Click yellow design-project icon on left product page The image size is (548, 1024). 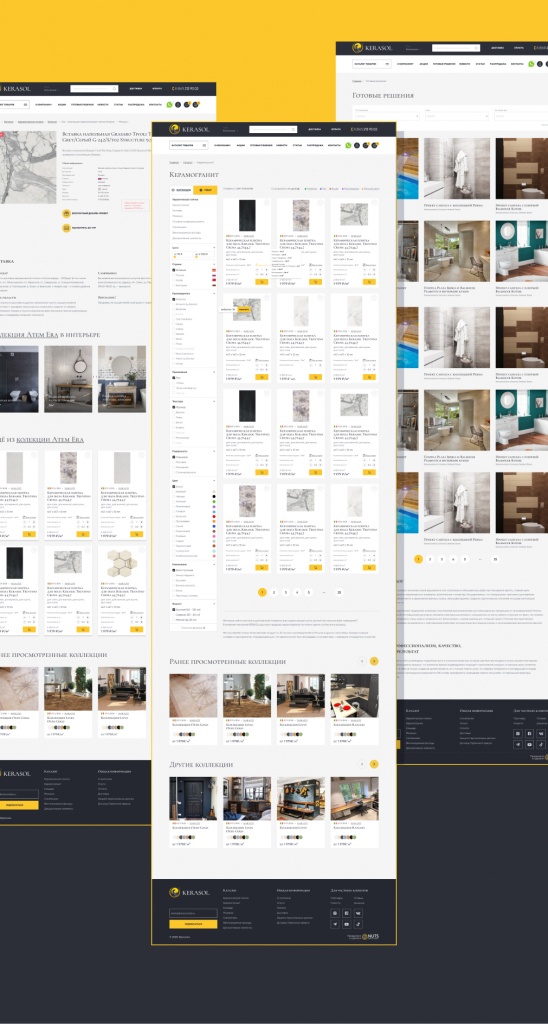point(66,214)
